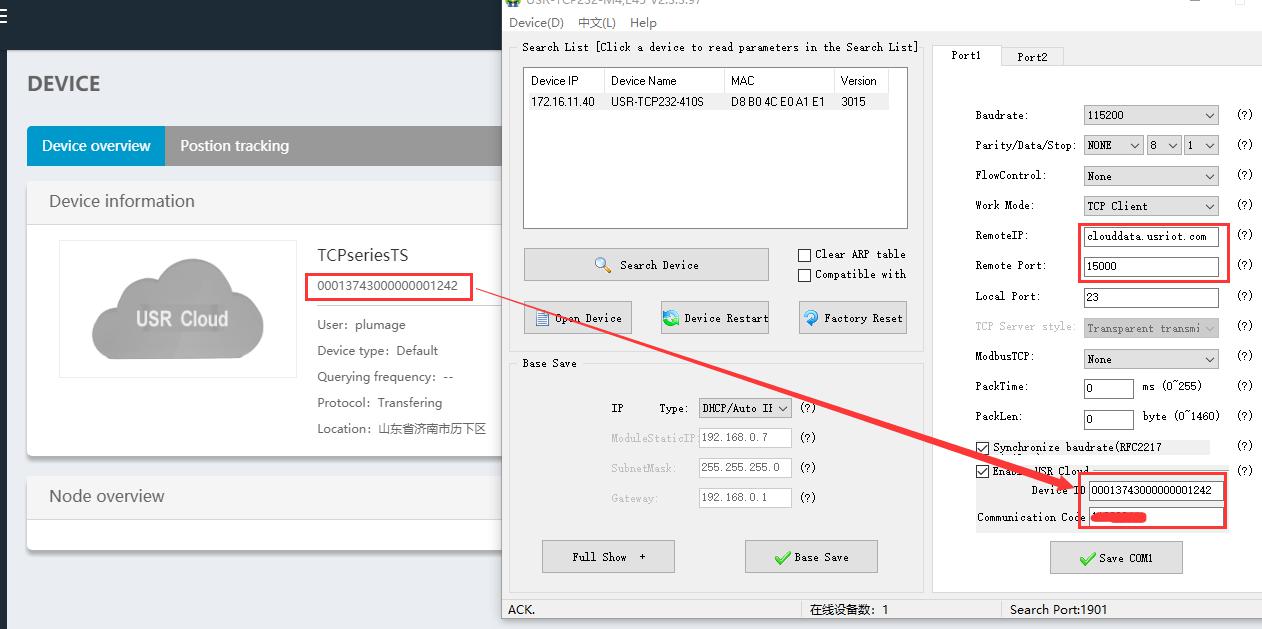Click the (?) help next to PackTime
Image resolution: width=1262 pixels, height=629 pixels.
(1245, 386)
